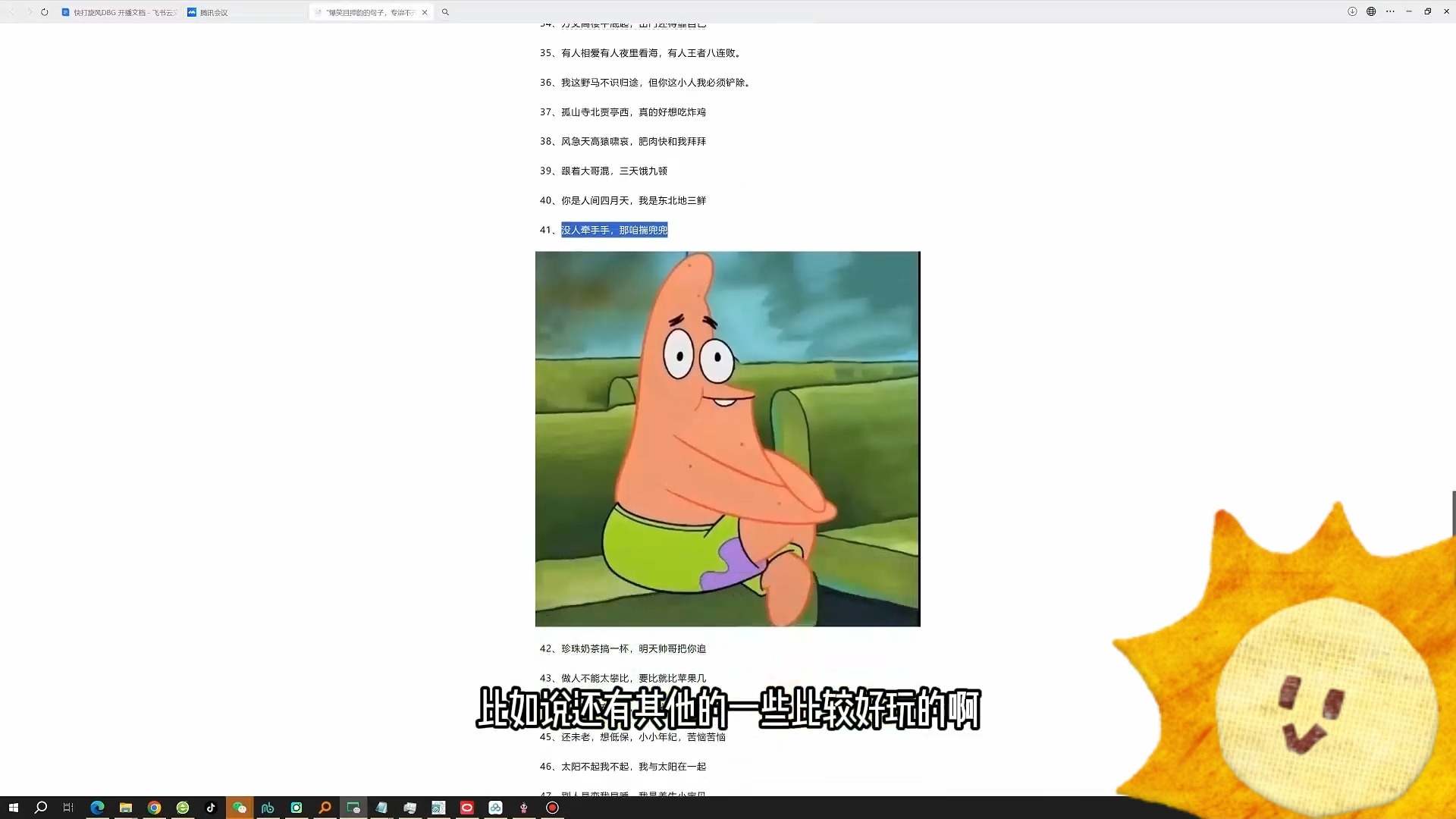Viewport: 1456px width, 819px height.
Task: Go forward using the browser forward arrow
Action: pos(29,12)
